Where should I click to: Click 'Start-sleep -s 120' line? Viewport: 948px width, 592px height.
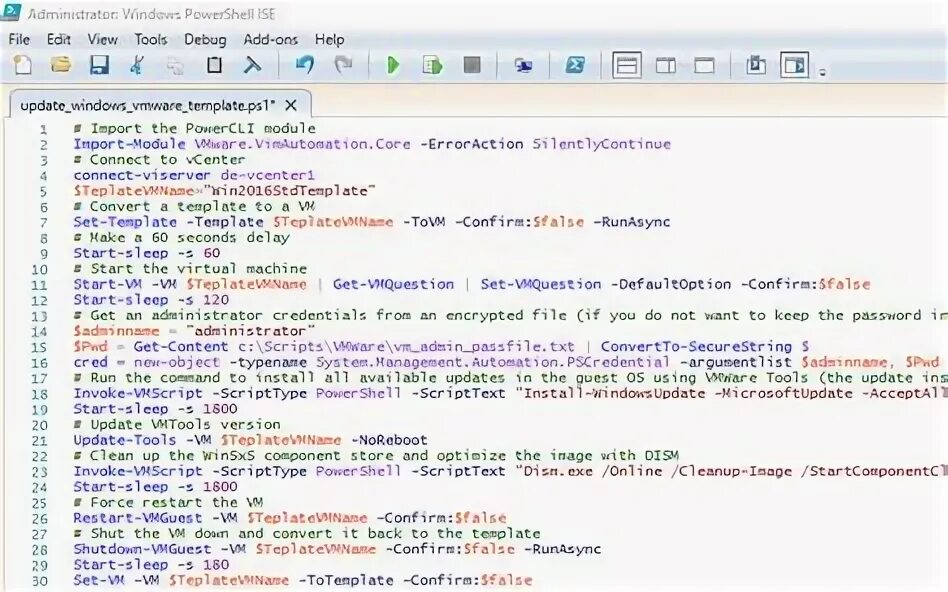[x=151, y=300]
